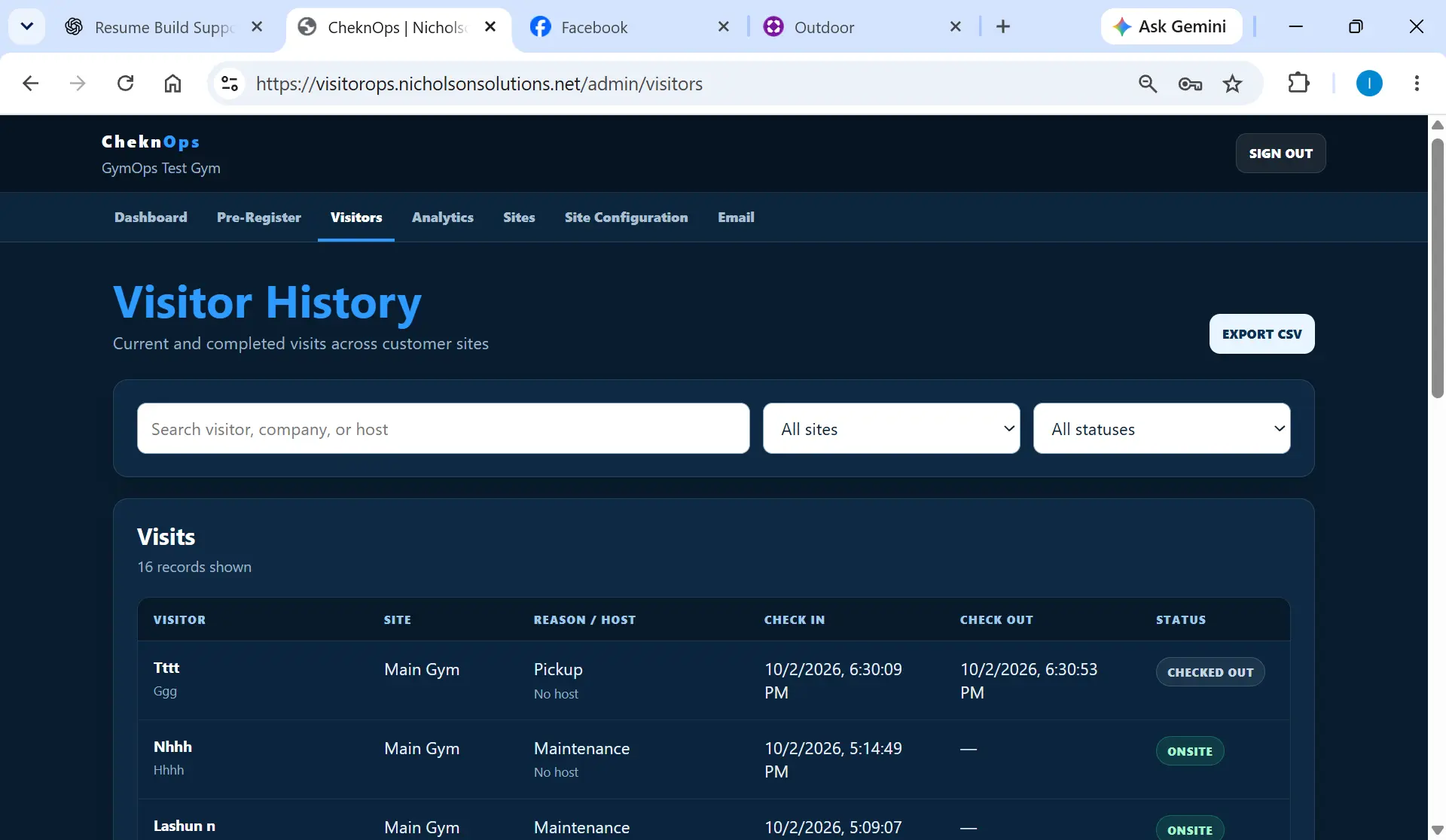Open the Chrome three-dot menu
Screen dimensions: 1446x840
pos(1417,84)
